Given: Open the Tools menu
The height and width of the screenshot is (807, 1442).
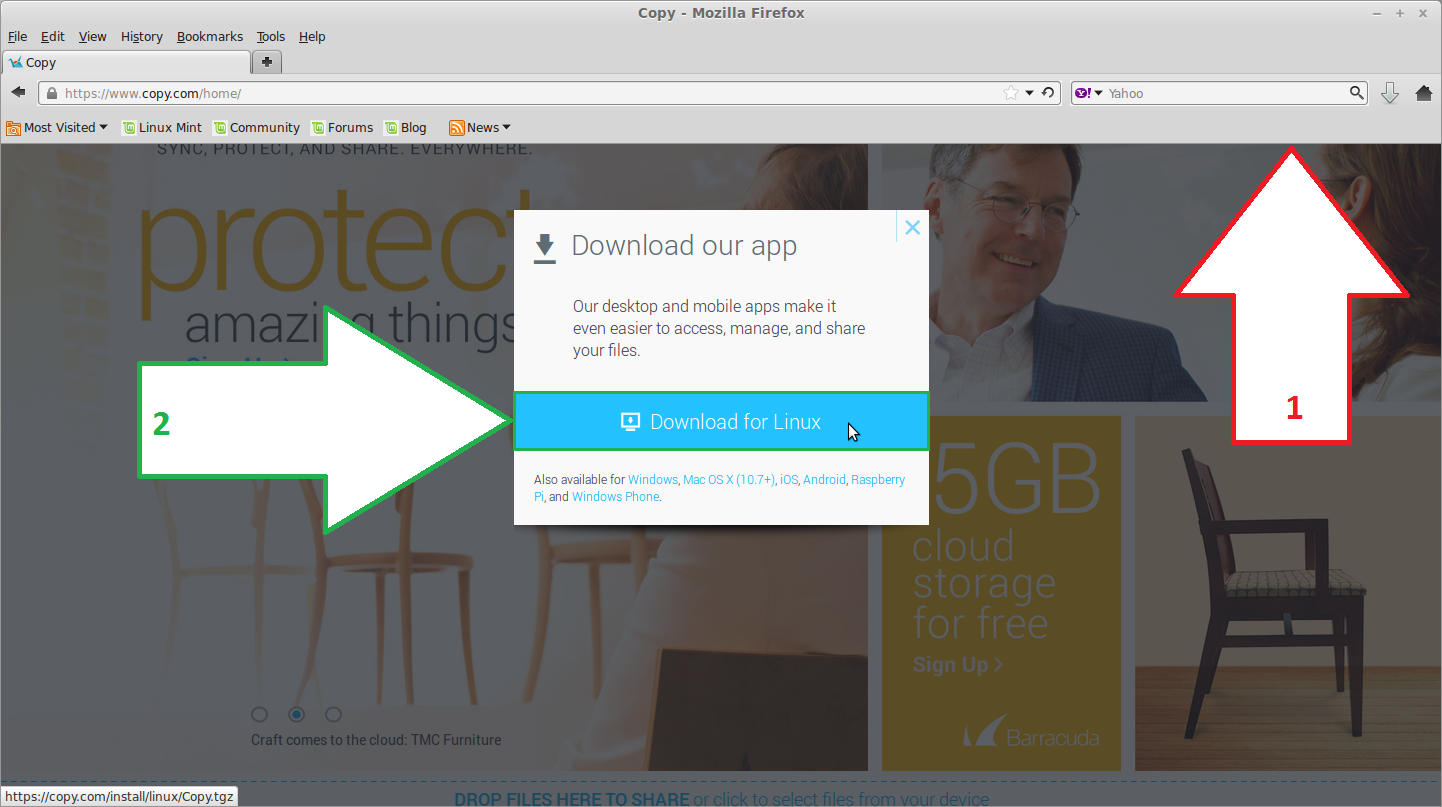Looking at the screenshot, I should pyautogui.click(x=270, y=36).
